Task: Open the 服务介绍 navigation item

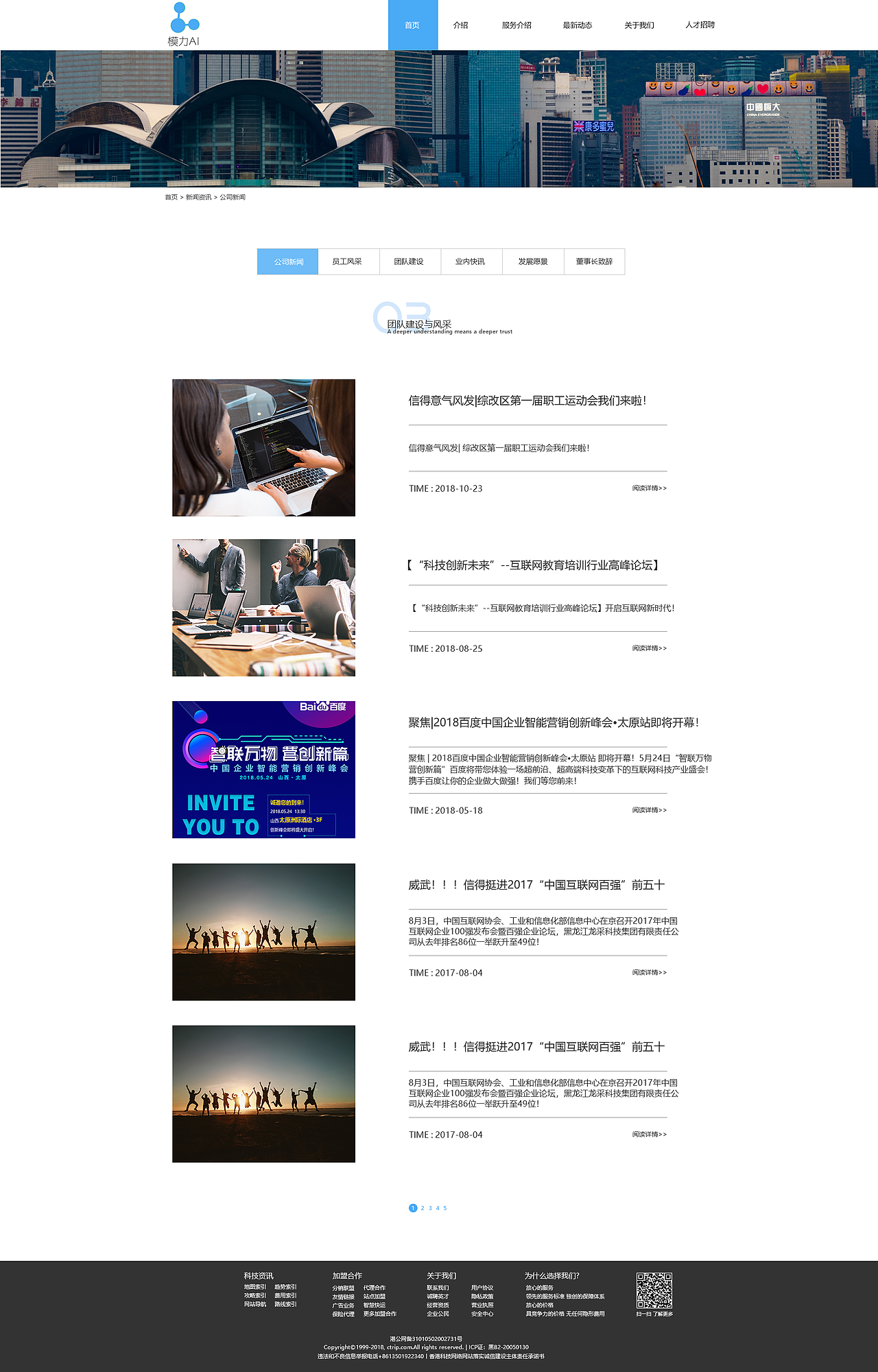Action: [517, 25]
